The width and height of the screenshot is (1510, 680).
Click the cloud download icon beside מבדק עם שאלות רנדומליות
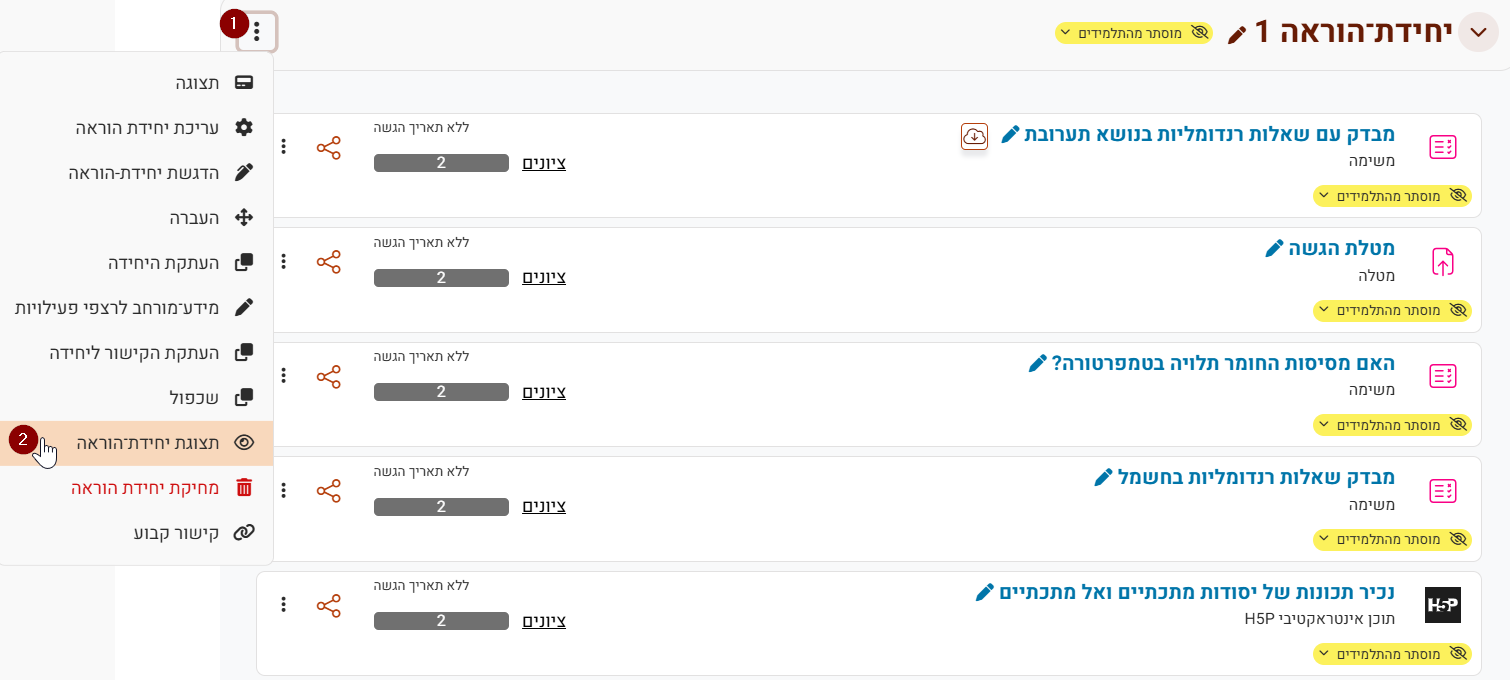(974, 136)
